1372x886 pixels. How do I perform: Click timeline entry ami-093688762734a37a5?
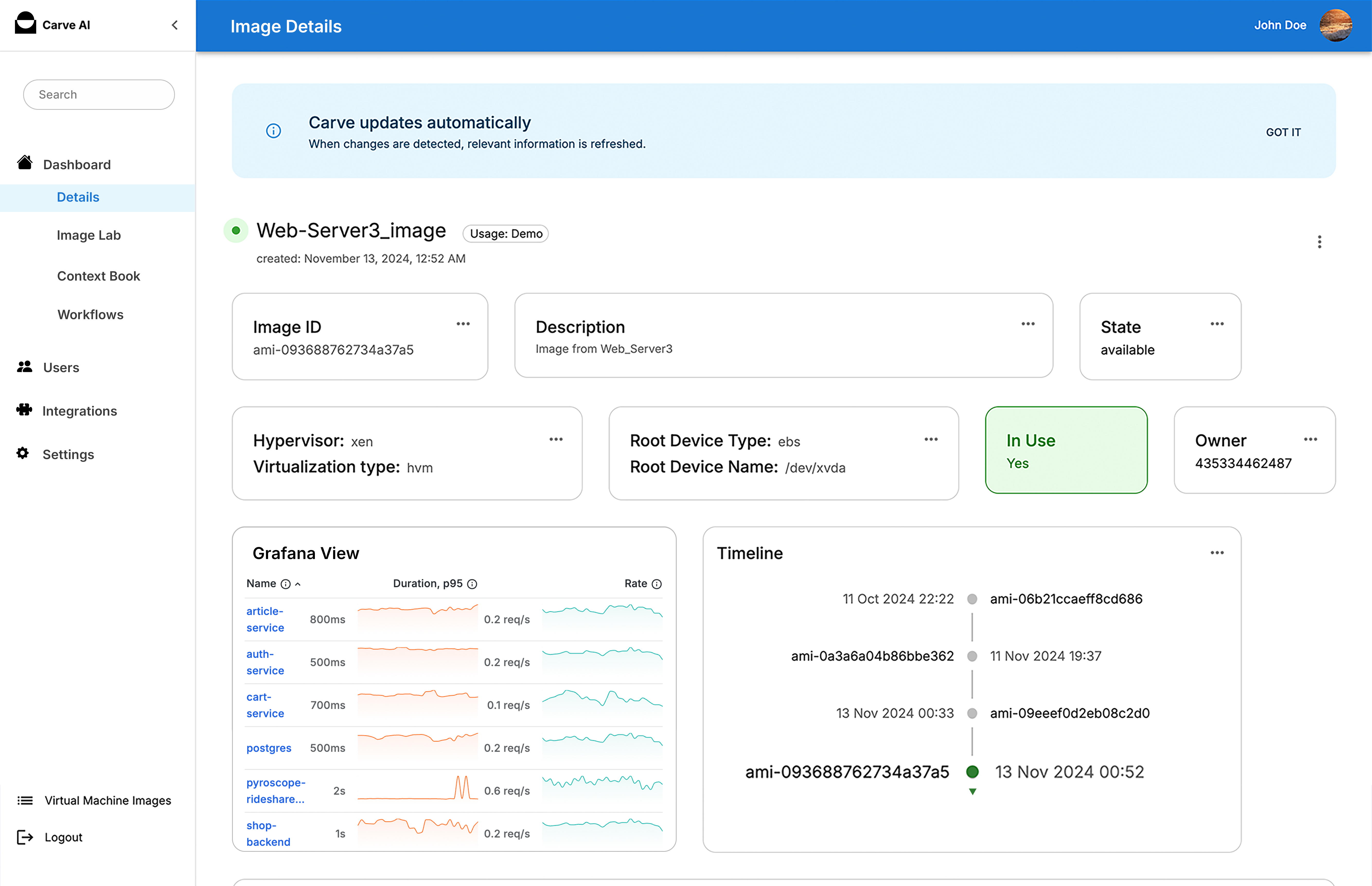tap(847, 772)
